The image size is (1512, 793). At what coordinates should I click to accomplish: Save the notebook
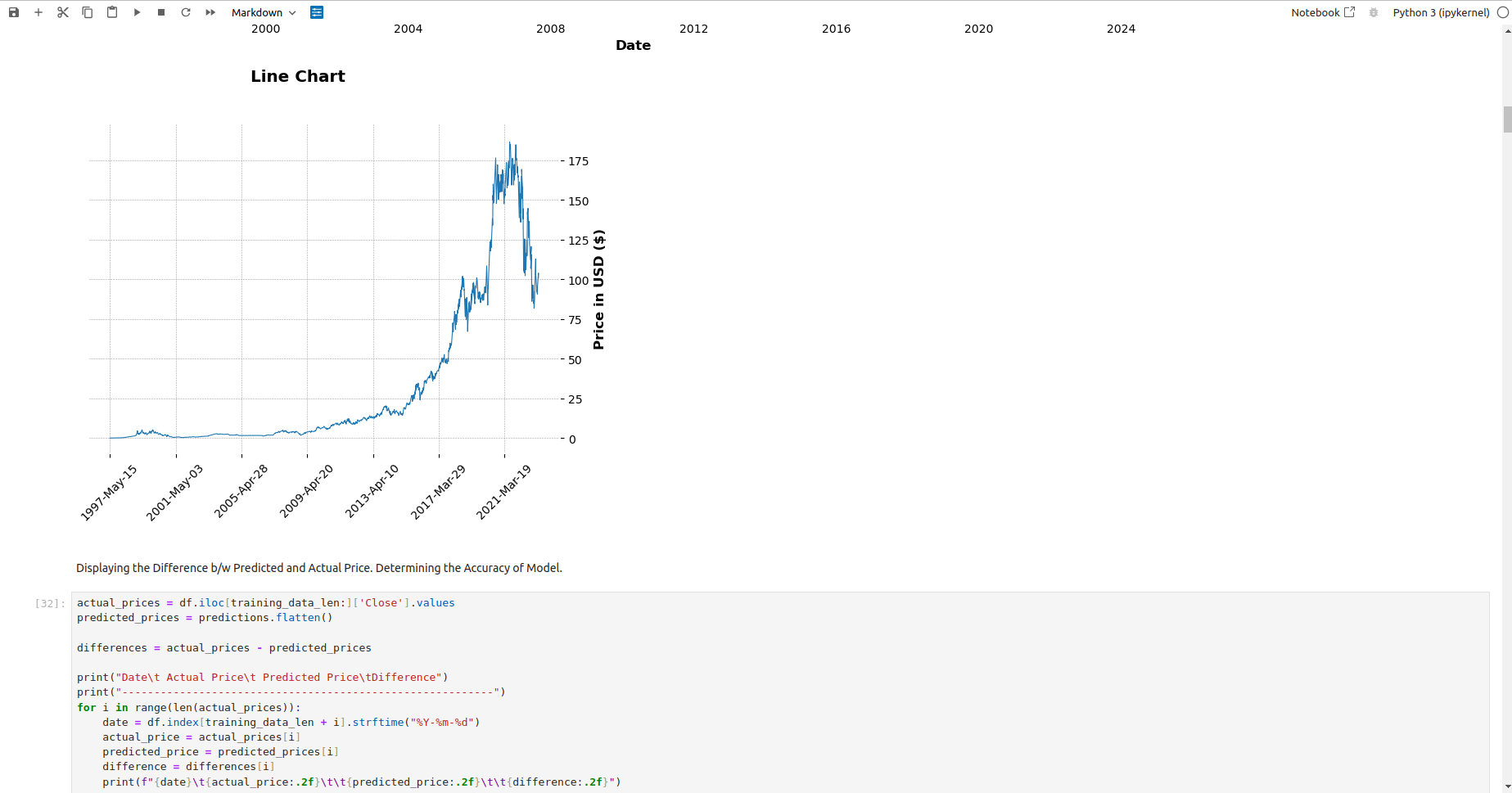click(13, 12)
